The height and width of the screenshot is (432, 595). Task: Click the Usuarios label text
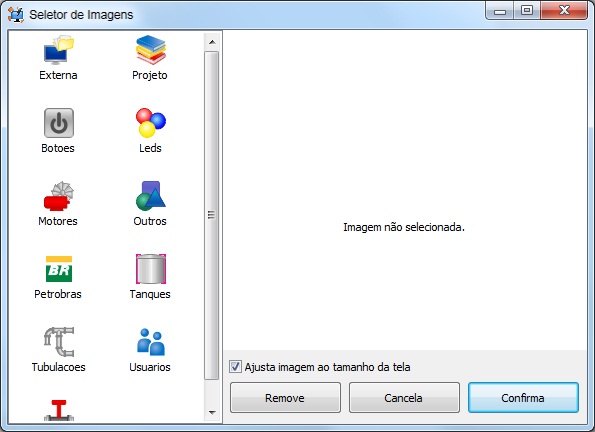[x=150, y=367]
